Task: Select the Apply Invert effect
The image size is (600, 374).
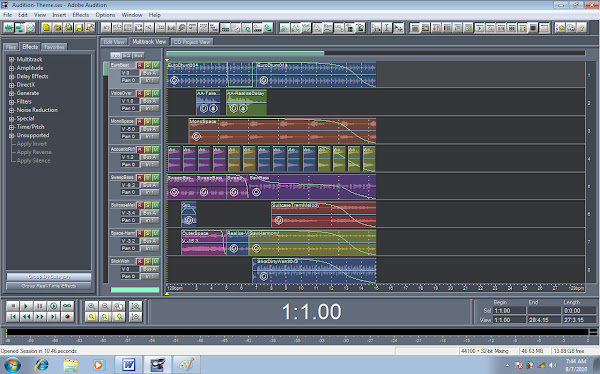Action: 32,144
